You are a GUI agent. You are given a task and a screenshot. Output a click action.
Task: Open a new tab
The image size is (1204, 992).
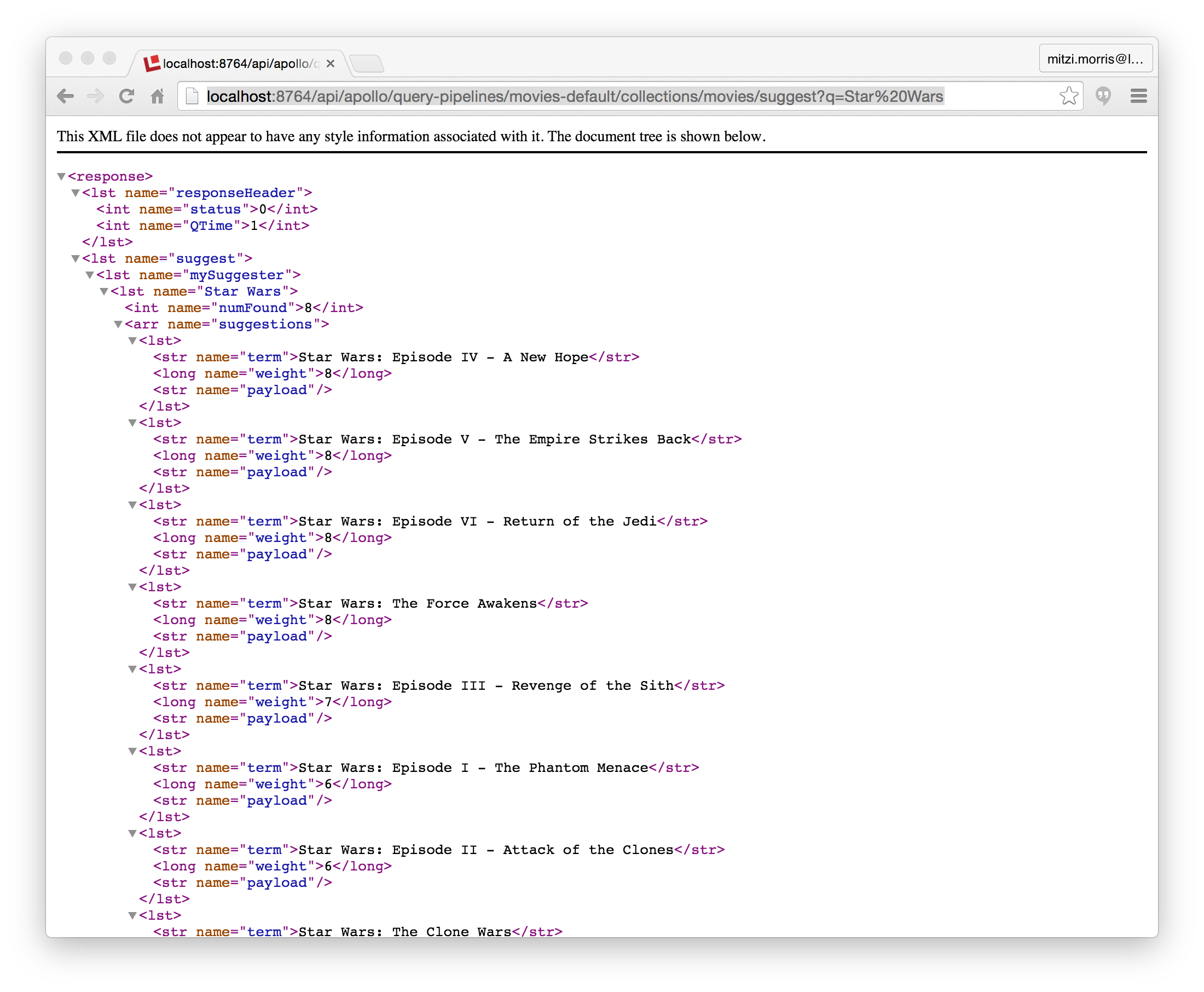pyautogui.click(x=366, y=64)
